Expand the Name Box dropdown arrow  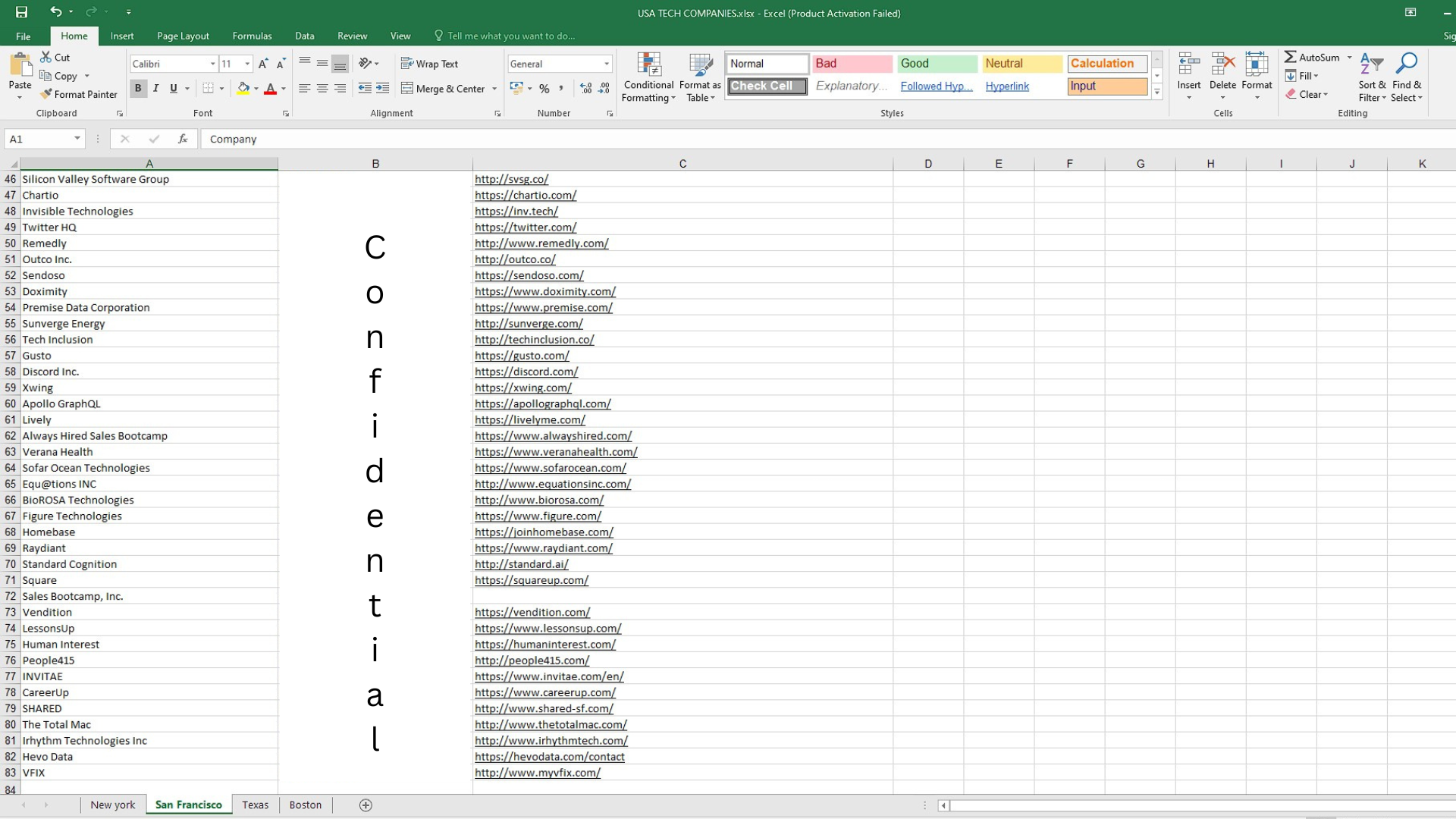(77, 139)
